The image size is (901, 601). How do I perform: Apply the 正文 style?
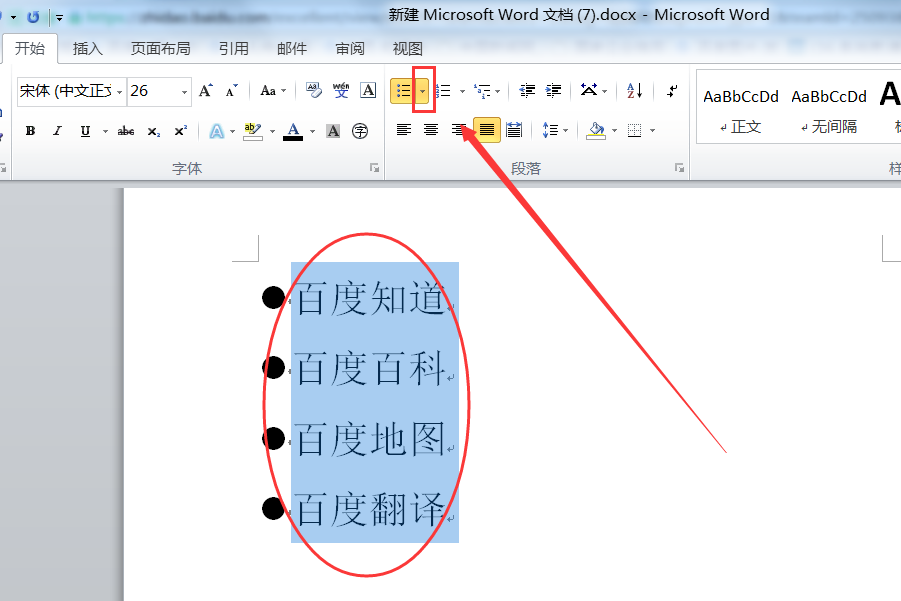pos(741,110)
